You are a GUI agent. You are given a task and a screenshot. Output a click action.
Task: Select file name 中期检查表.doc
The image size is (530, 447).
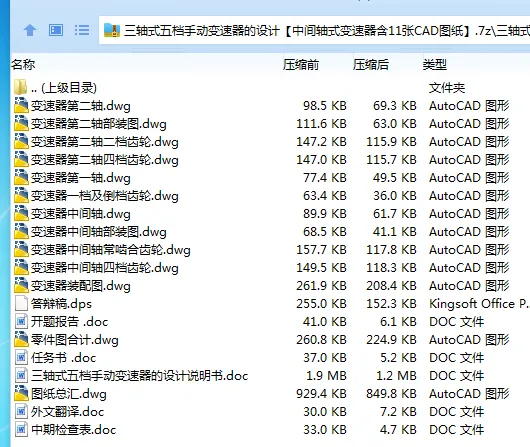(x=73, y=430)
